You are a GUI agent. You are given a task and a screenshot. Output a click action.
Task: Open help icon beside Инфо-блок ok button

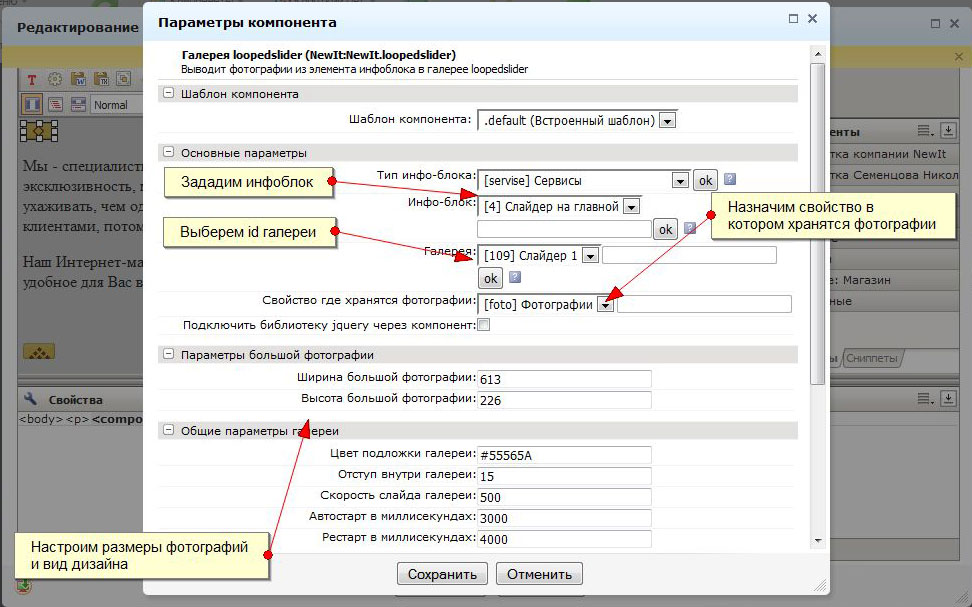tap(690, 228)
